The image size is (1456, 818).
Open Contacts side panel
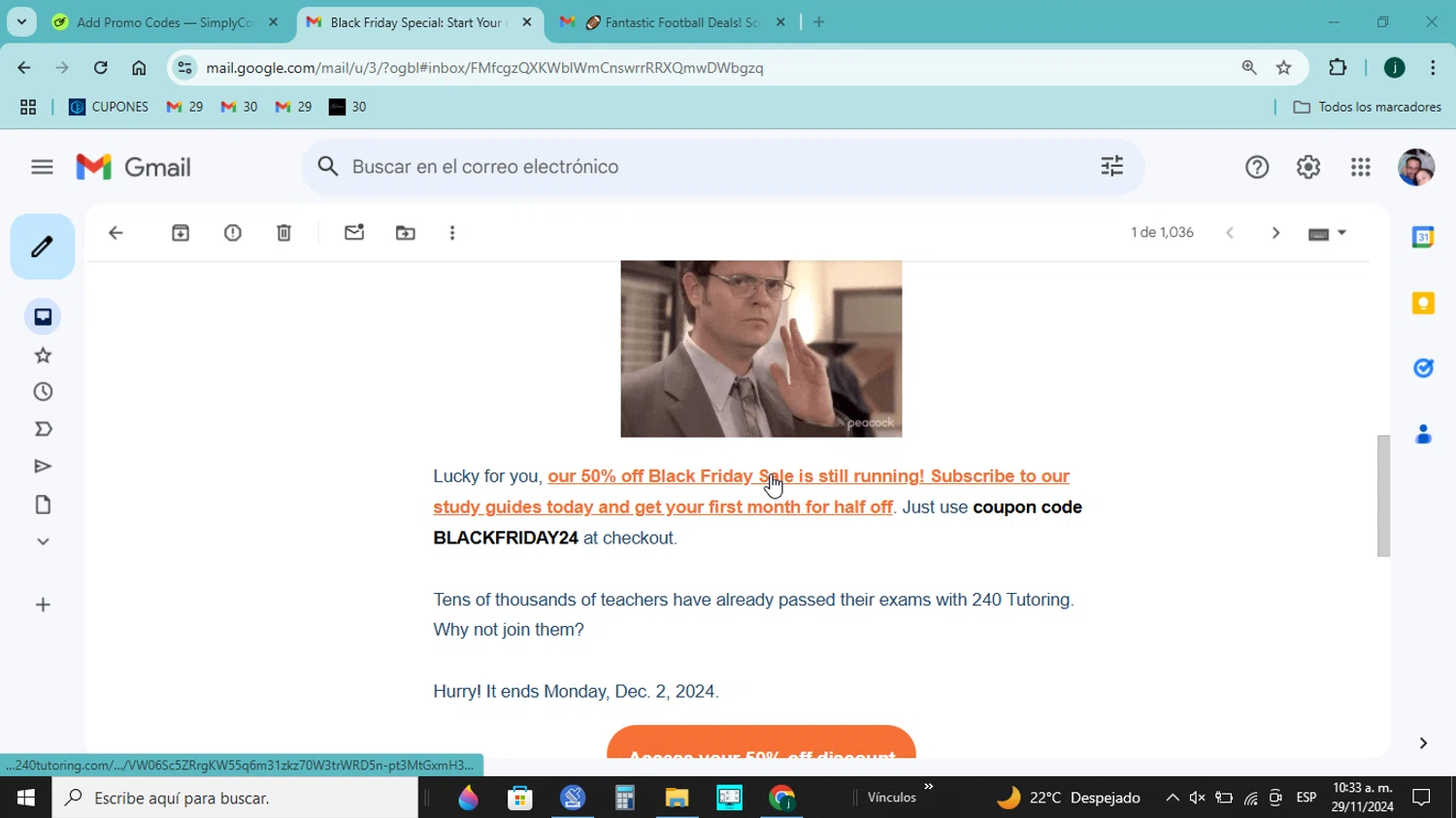pos(1423,434)
